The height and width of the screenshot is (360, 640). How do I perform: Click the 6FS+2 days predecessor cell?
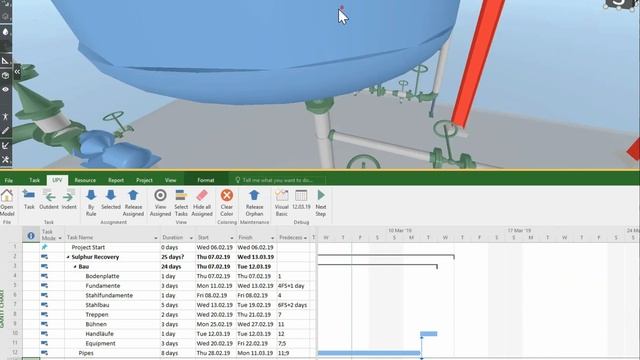point(293,305)
